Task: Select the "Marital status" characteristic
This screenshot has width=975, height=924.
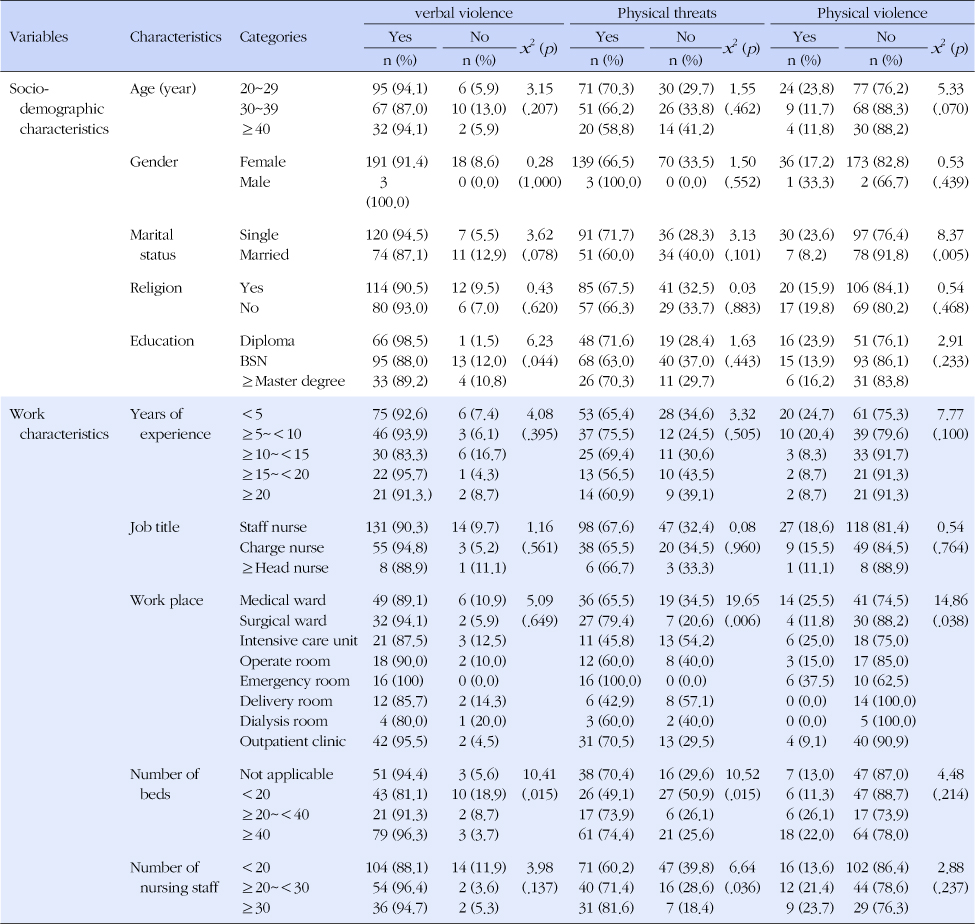Action: click(153, 245)
